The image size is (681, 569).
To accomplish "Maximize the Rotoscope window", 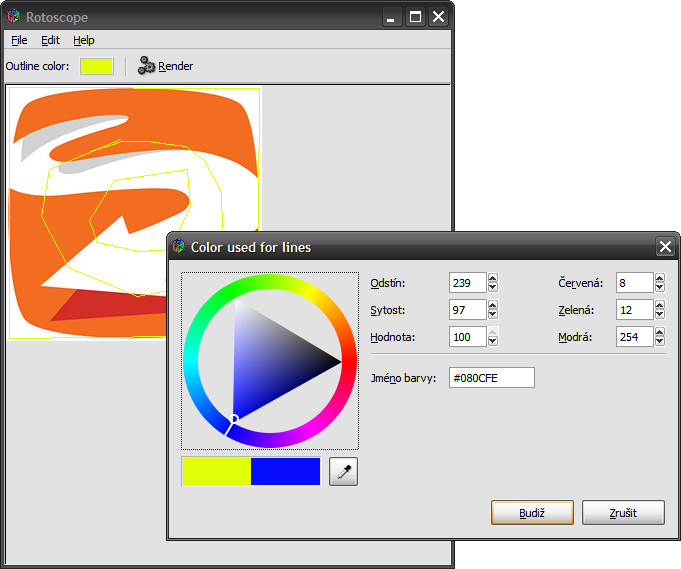I will pos(415,17).
